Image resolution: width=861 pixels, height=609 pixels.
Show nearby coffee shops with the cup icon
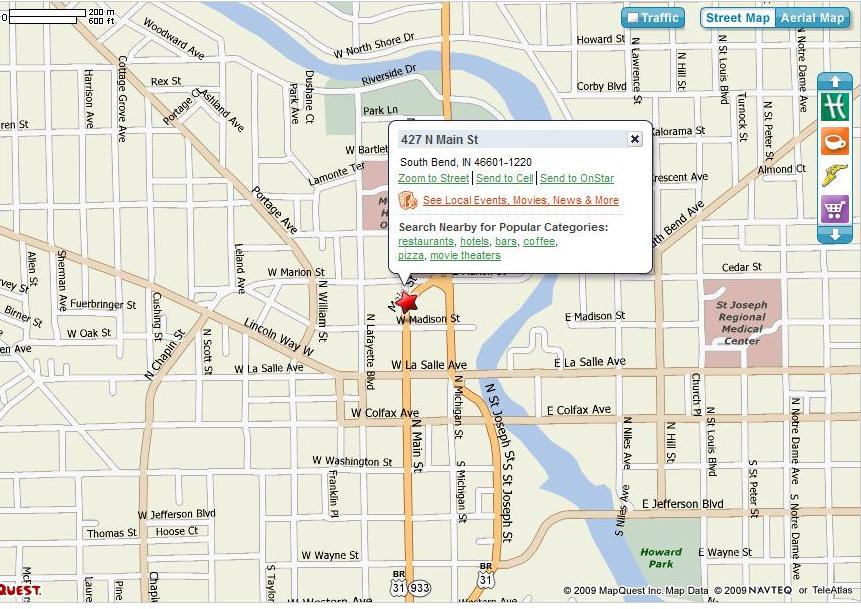click(835, 141)
